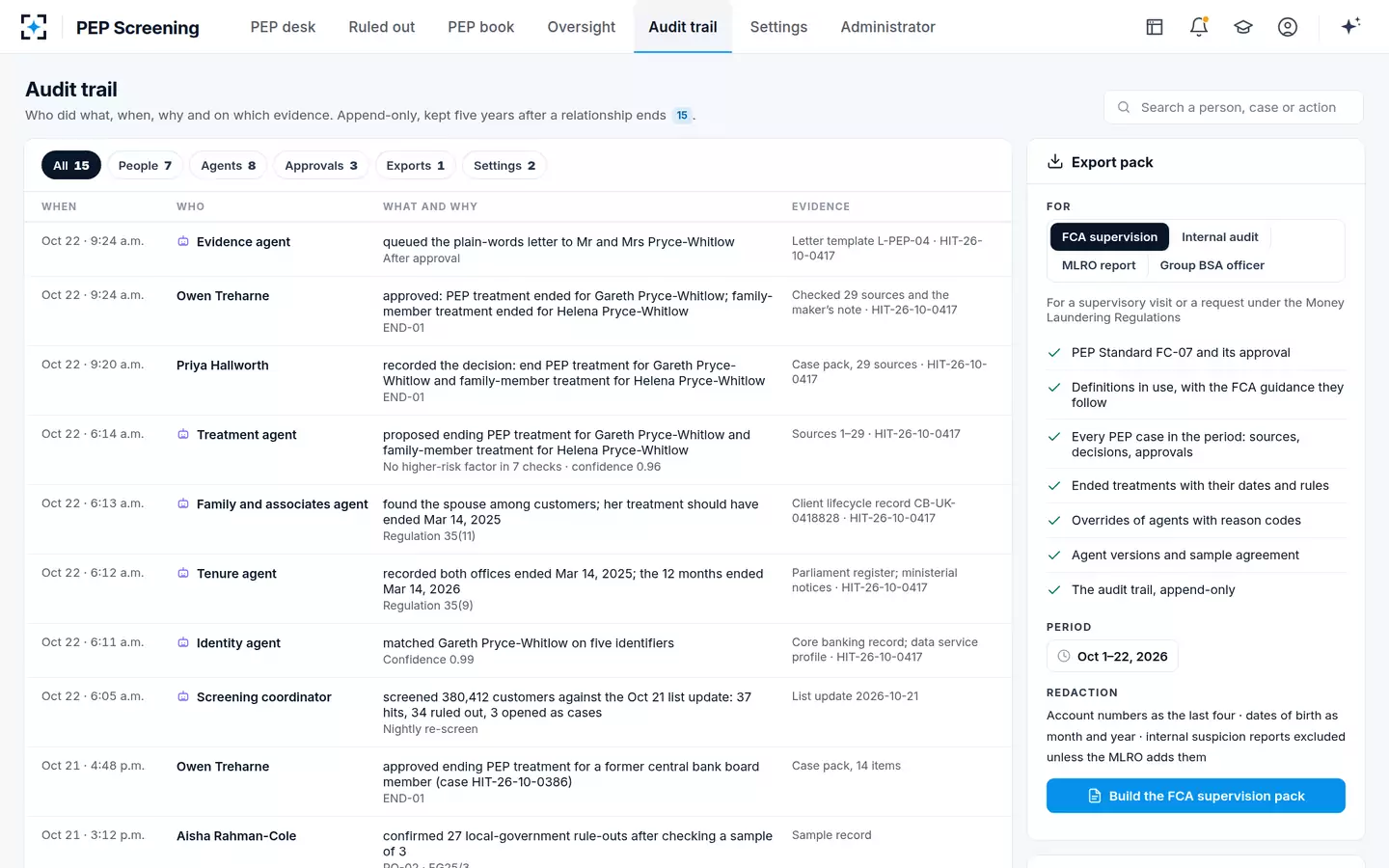Click the Export pack download icon
Screen dimensions: 1389x868
click(x=1055, y=162)
